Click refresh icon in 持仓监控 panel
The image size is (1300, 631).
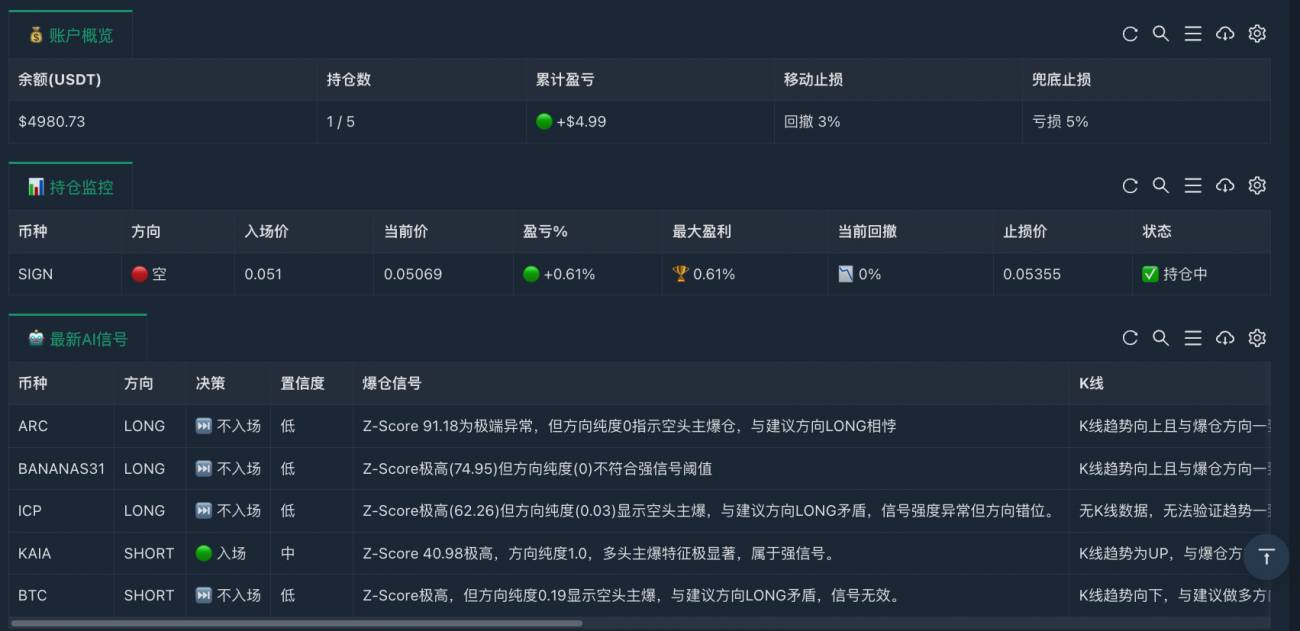[1130, 186]
